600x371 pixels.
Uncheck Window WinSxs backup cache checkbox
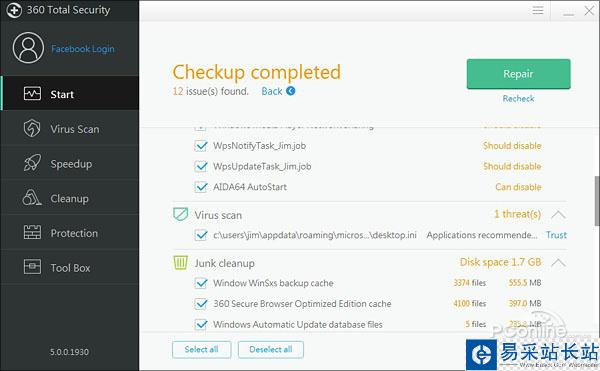[201, 283]
